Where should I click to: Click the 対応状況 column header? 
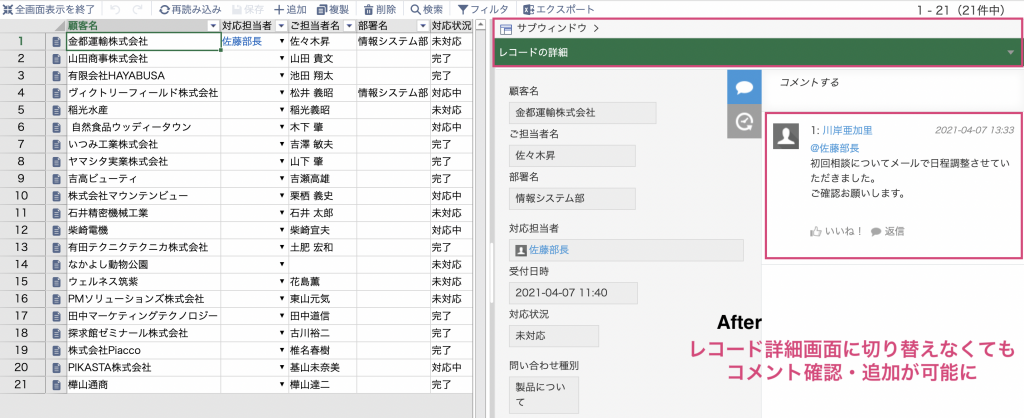tap(451, 25)
